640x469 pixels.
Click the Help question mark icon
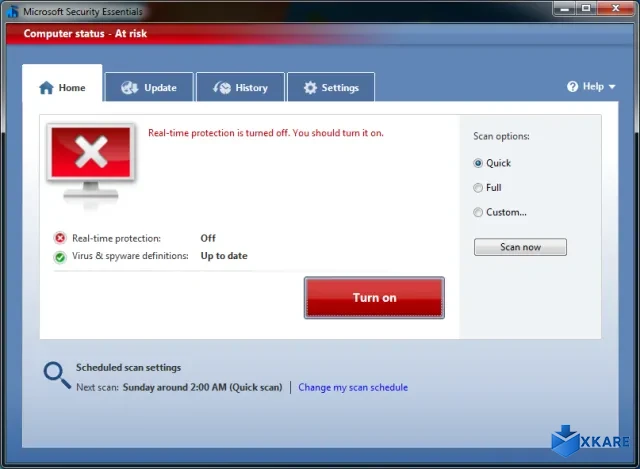pos(572,87)
